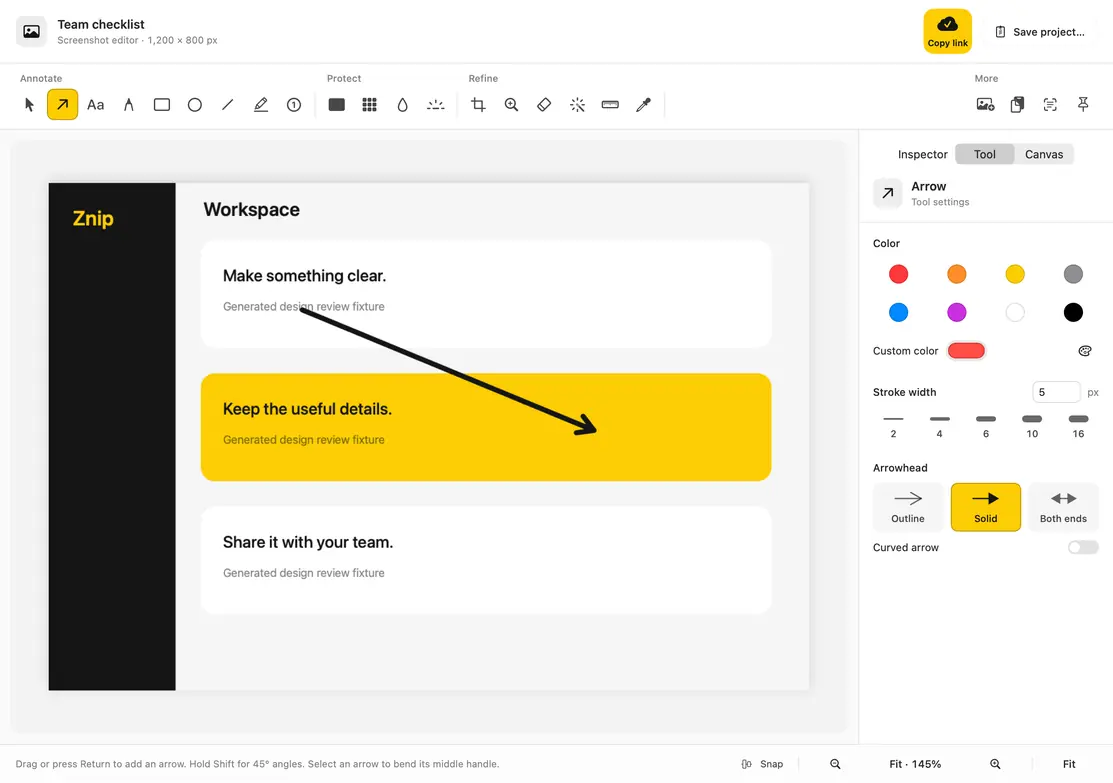Click the Fit · 145% zoom readout
This screenshot has width=1113, height=783.
[x=915, y=764]
